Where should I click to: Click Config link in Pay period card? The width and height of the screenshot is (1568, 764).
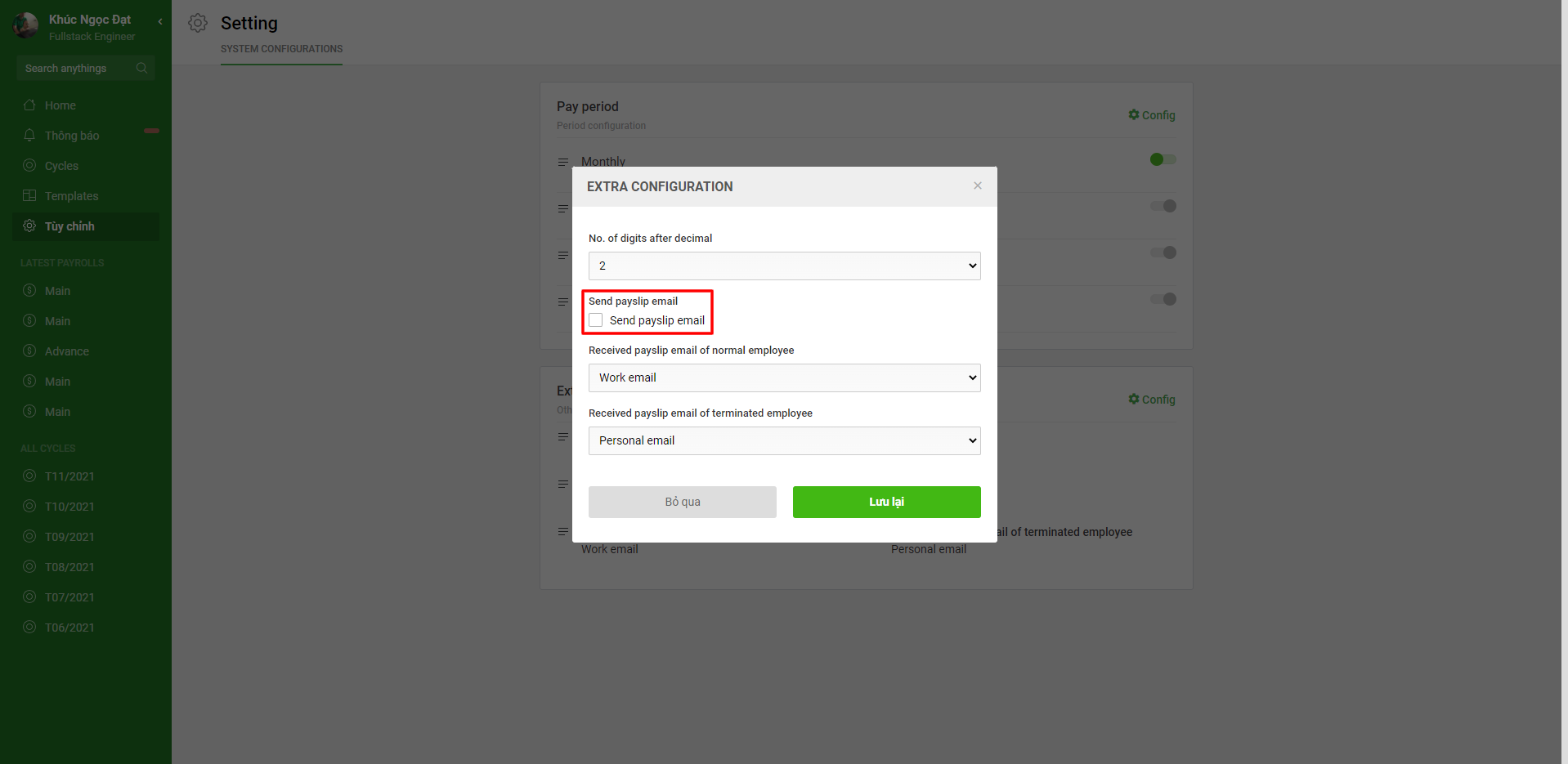click(1152, 115)
